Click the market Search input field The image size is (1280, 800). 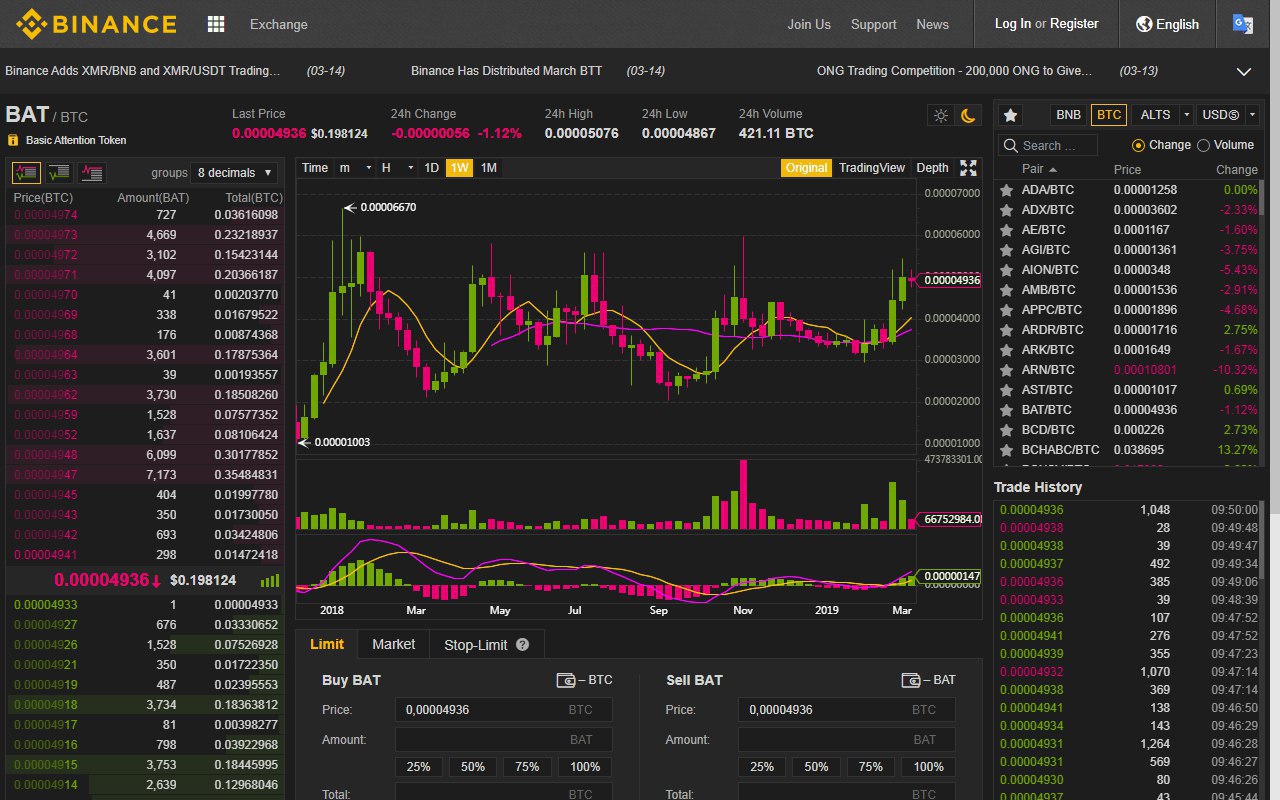click(1047, 145)
